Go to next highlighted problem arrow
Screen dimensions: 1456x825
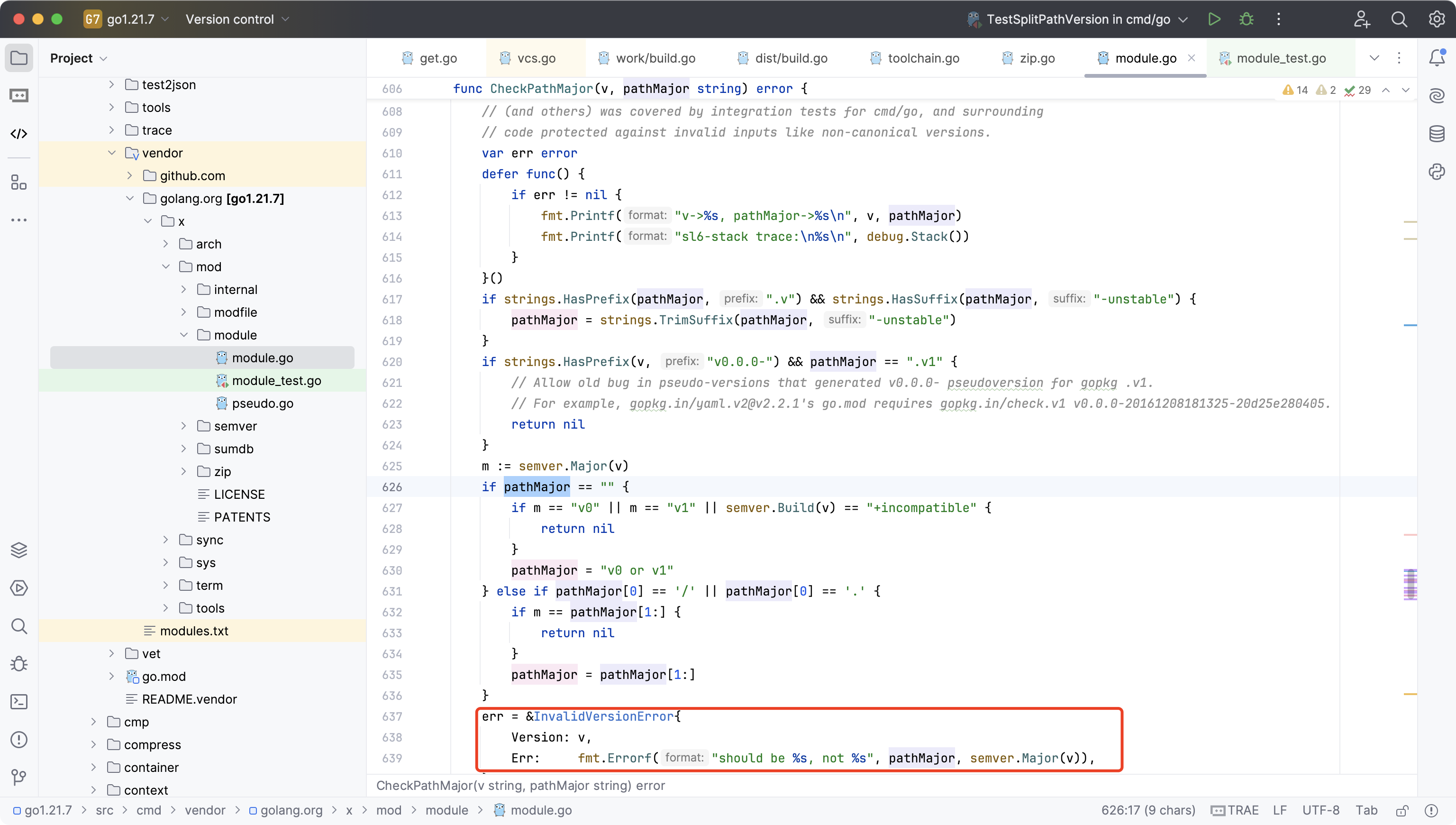tap(1406, 90)
